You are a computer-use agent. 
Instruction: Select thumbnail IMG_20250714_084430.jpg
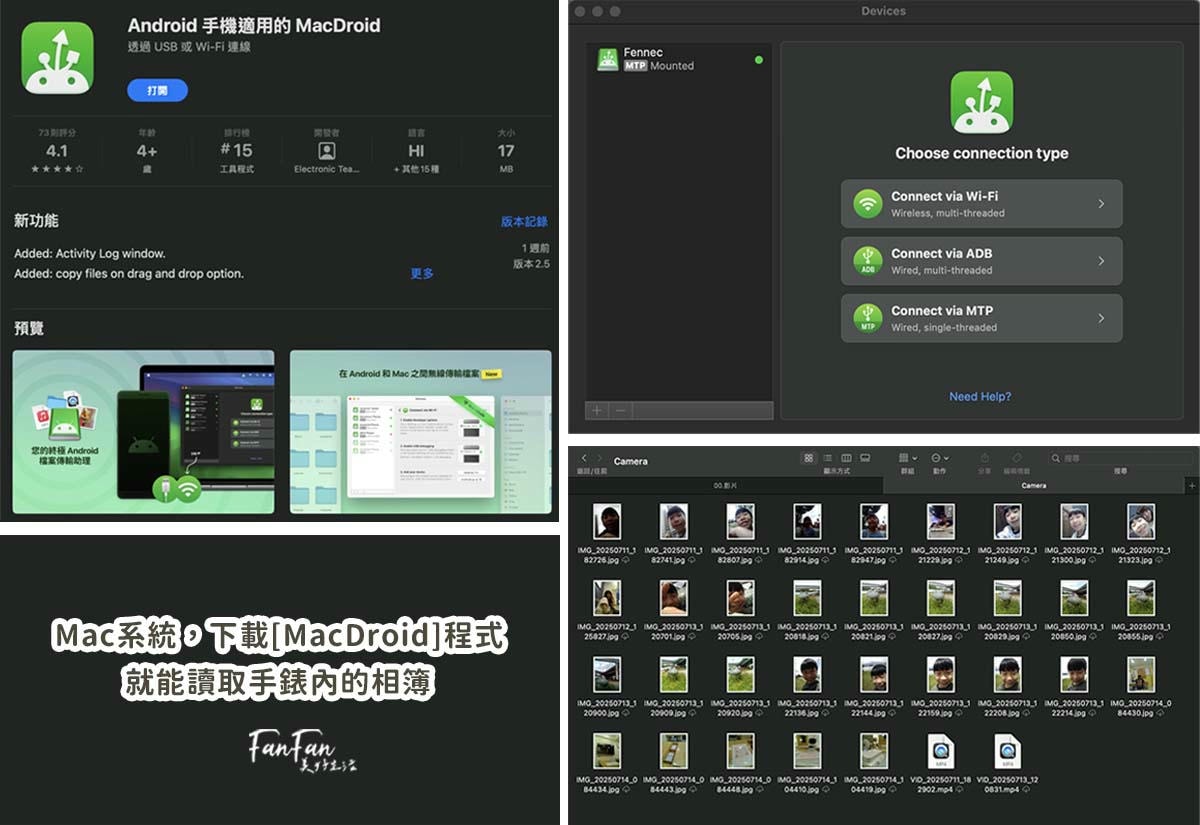tap(1141, 674)
